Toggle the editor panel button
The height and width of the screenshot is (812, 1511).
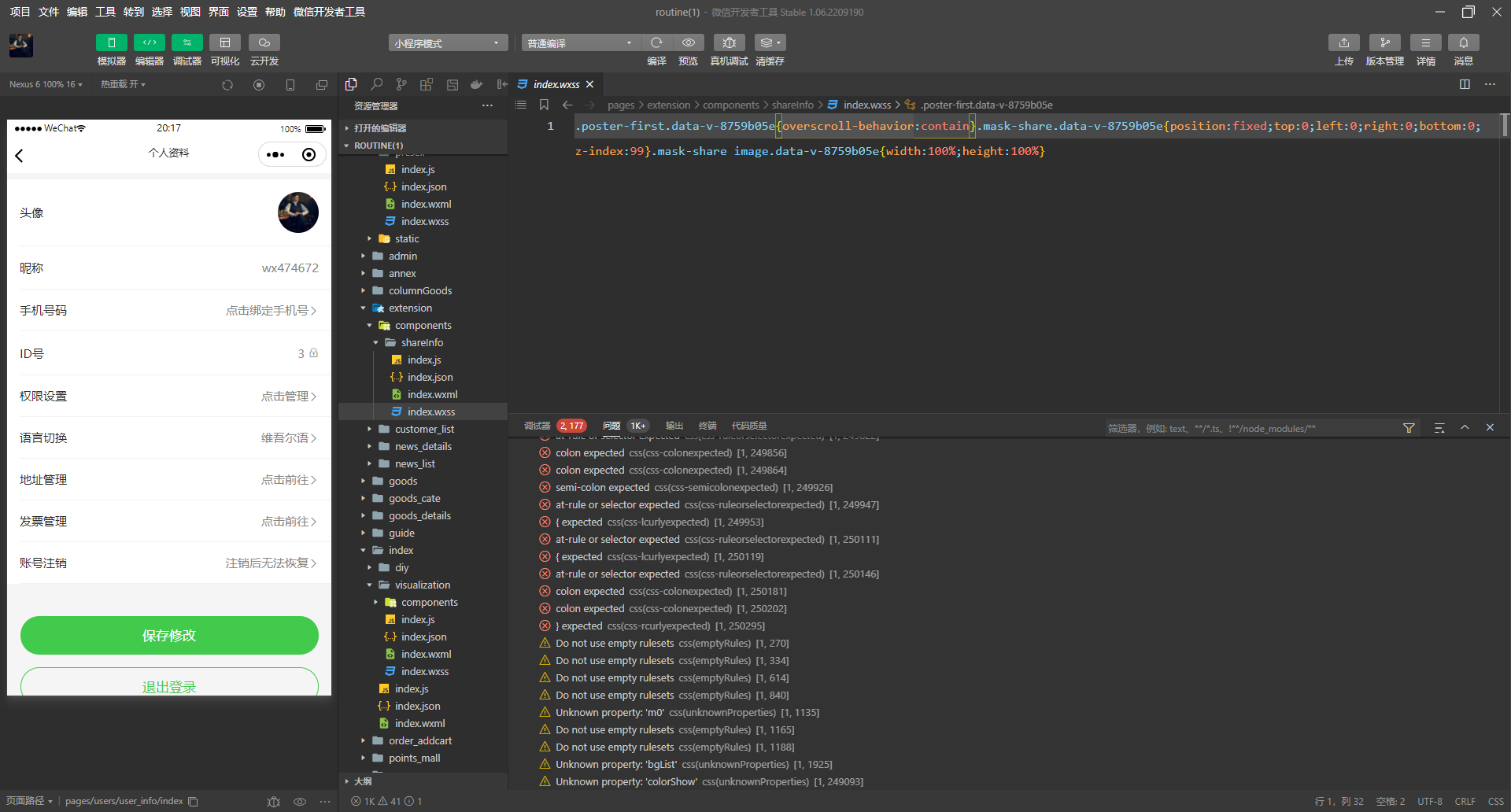(149, 42)
